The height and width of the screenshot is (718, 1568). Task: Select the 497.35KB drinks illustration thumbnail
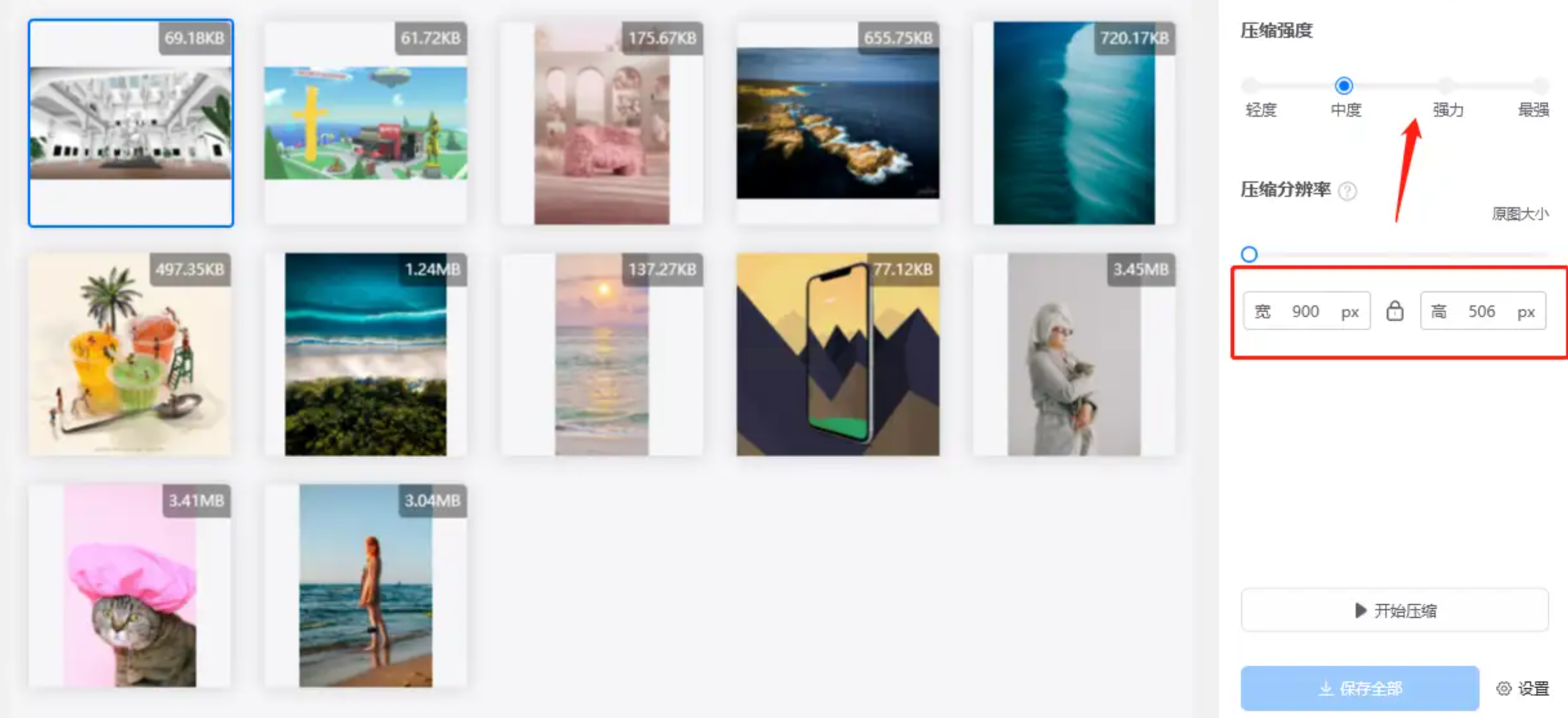click(x=130, y=354)
